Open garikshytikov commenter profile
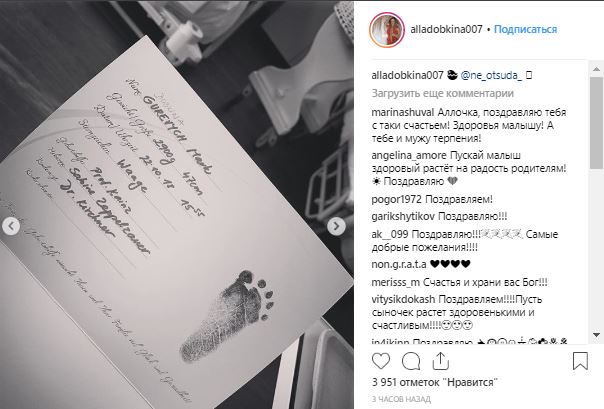 [403, 216]
